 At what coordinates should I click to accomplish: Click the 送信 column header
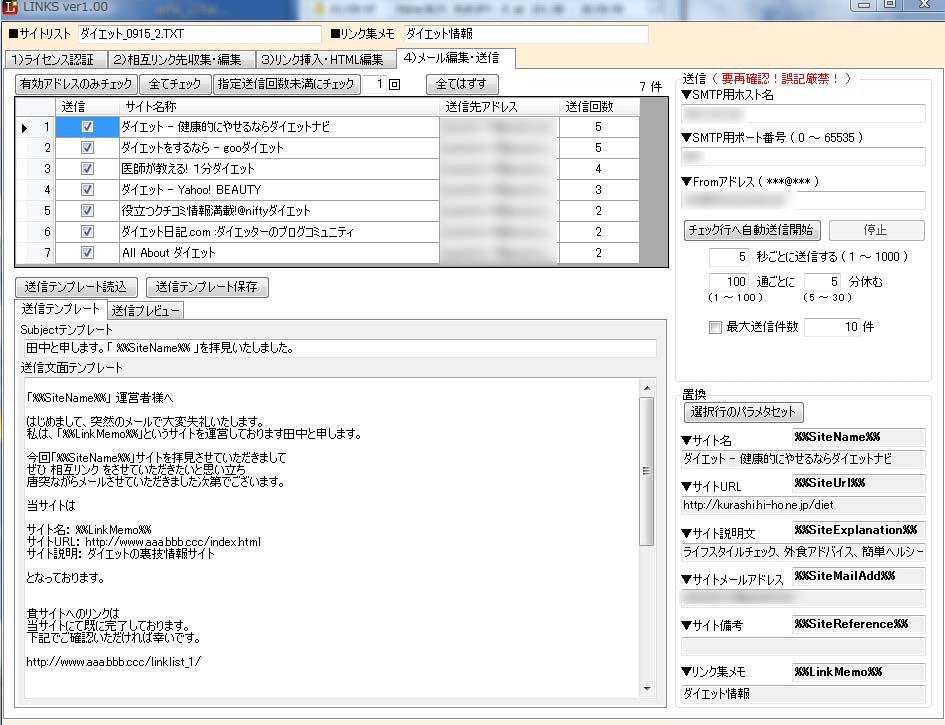(87, 107)
